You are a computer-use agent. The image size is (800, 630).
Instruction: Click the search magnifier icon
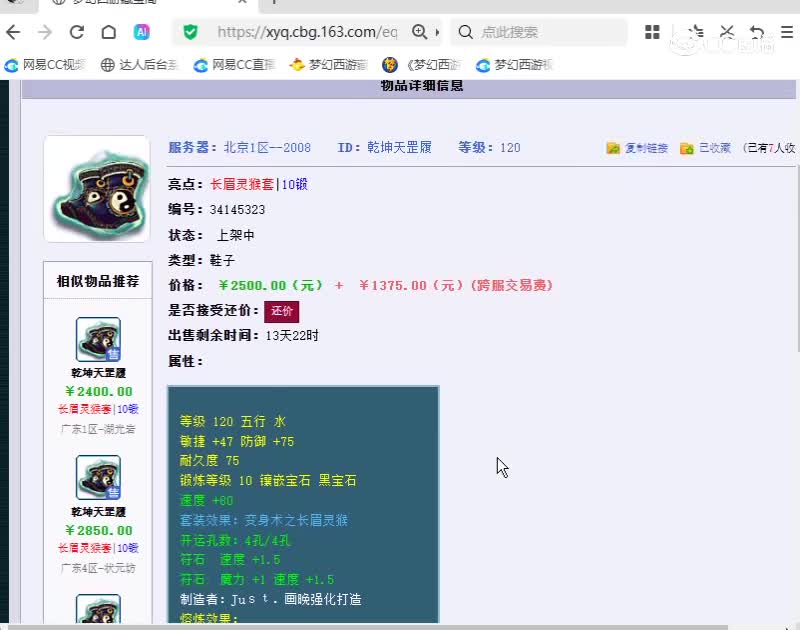(465, 33)
